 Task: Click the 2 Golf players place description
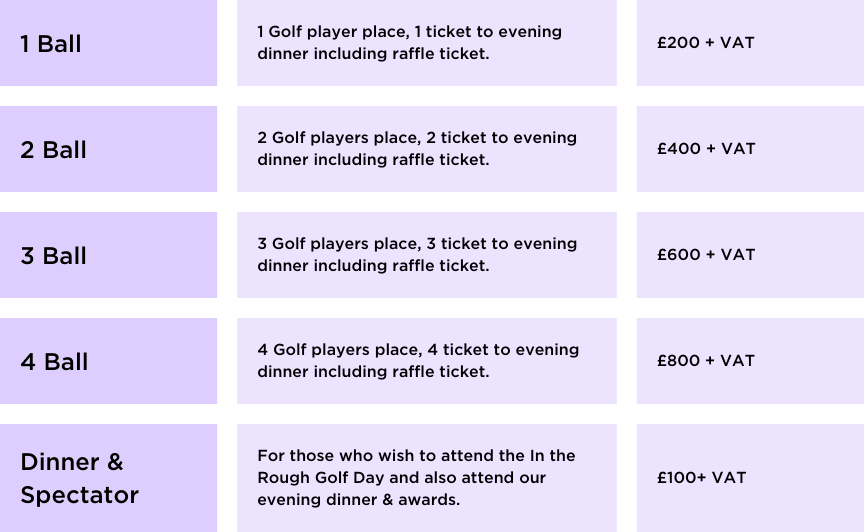click(x=417, y=149)
